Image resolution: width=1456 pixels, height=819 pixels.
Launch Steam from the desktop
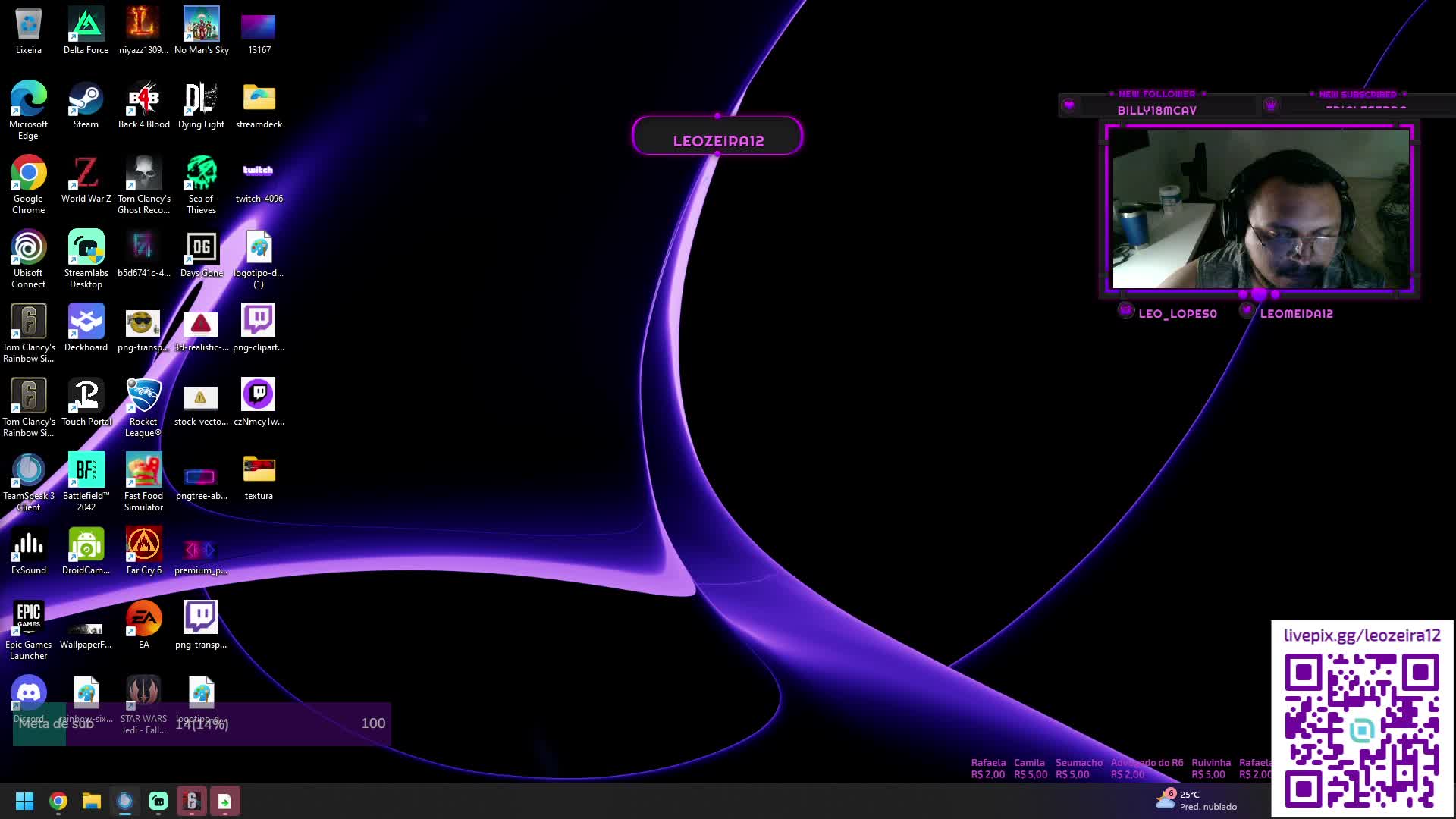86,105
